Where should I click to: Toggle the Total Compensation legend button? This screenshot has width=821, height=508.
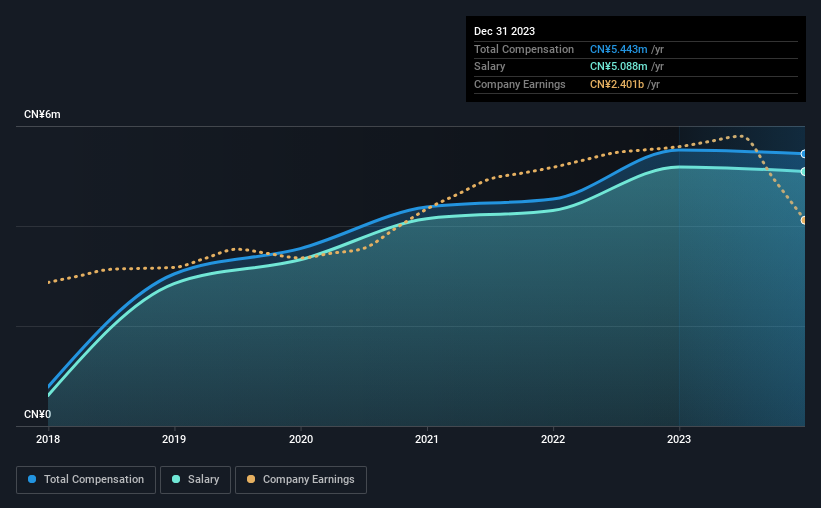[86, 480]
